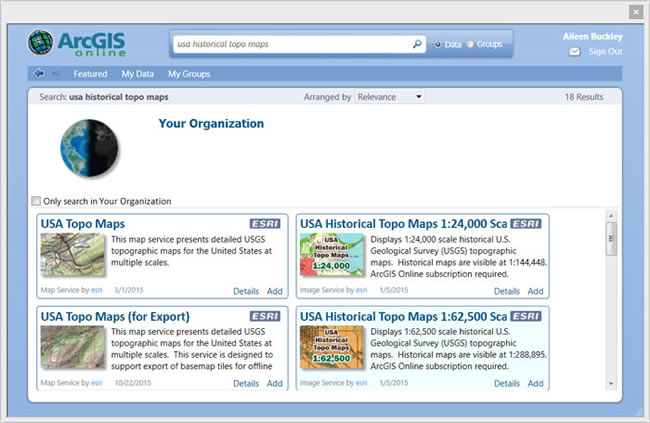Open the envelope messages icon

click(574, 52)
